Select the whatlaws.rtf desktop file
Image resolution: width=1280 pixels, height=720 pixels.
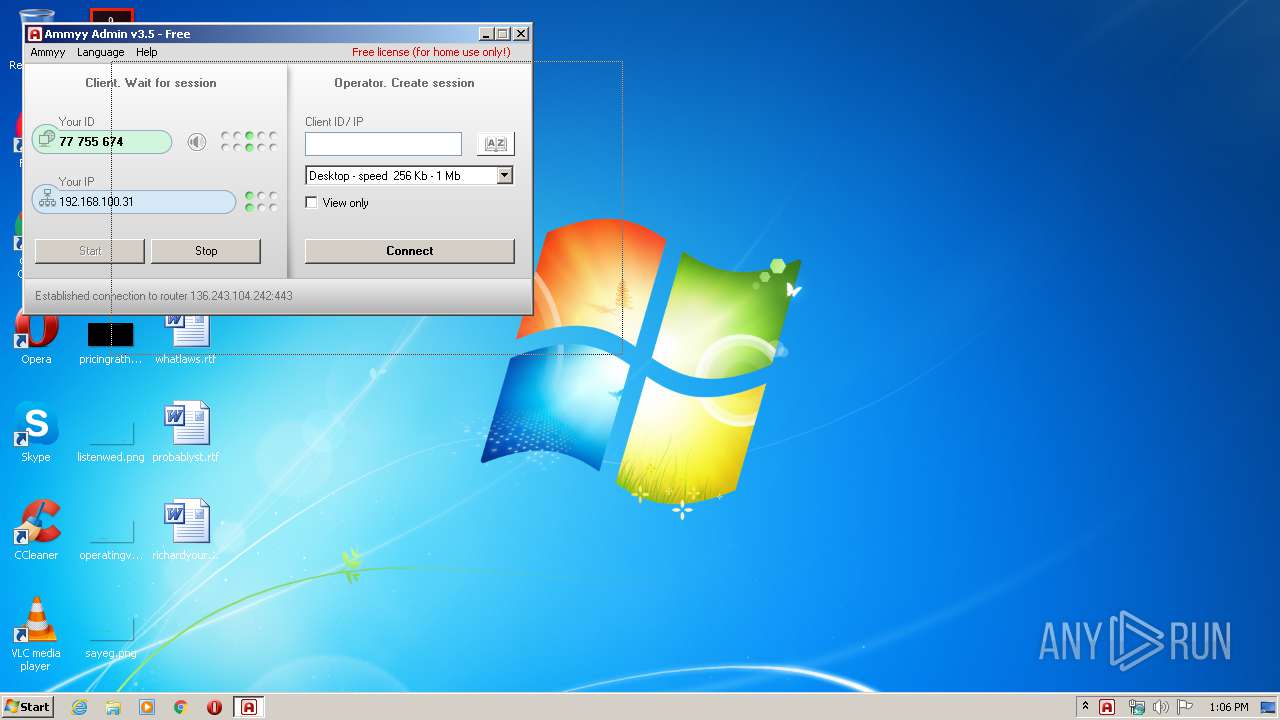pos(186,336)
